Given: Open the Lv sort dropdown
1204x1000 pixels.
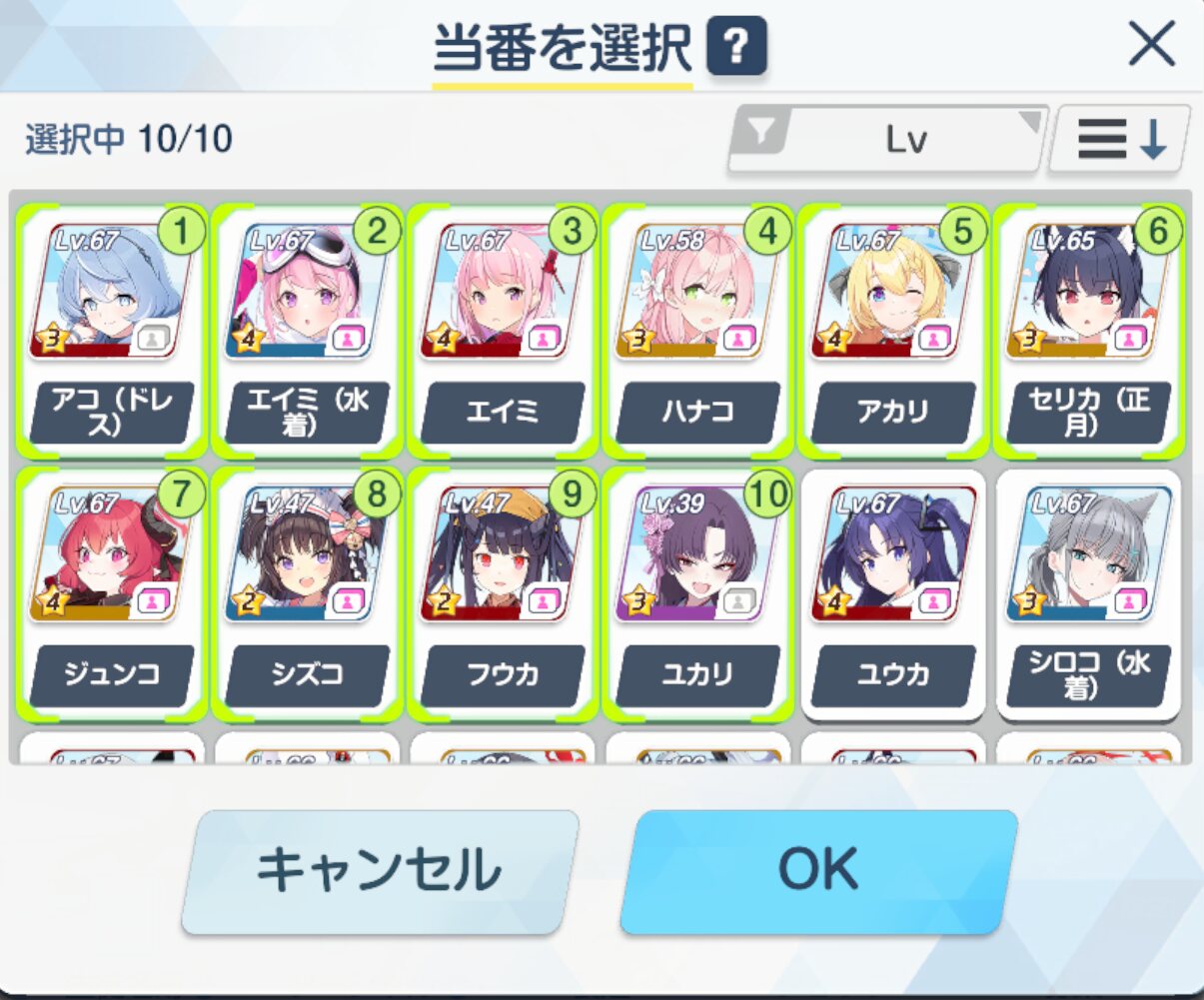Looking at the screenshot, I should coord(888,139).
